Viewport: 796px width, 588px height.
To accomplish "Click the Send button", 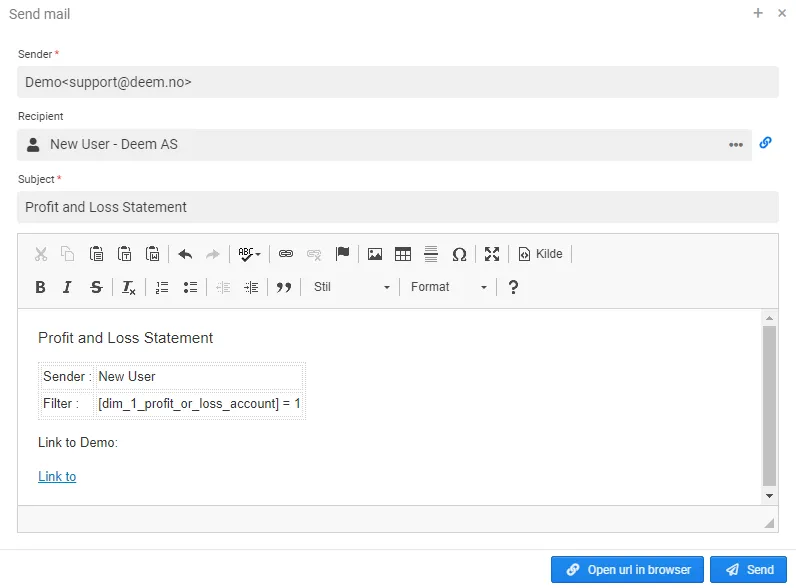I will point(748,570).
